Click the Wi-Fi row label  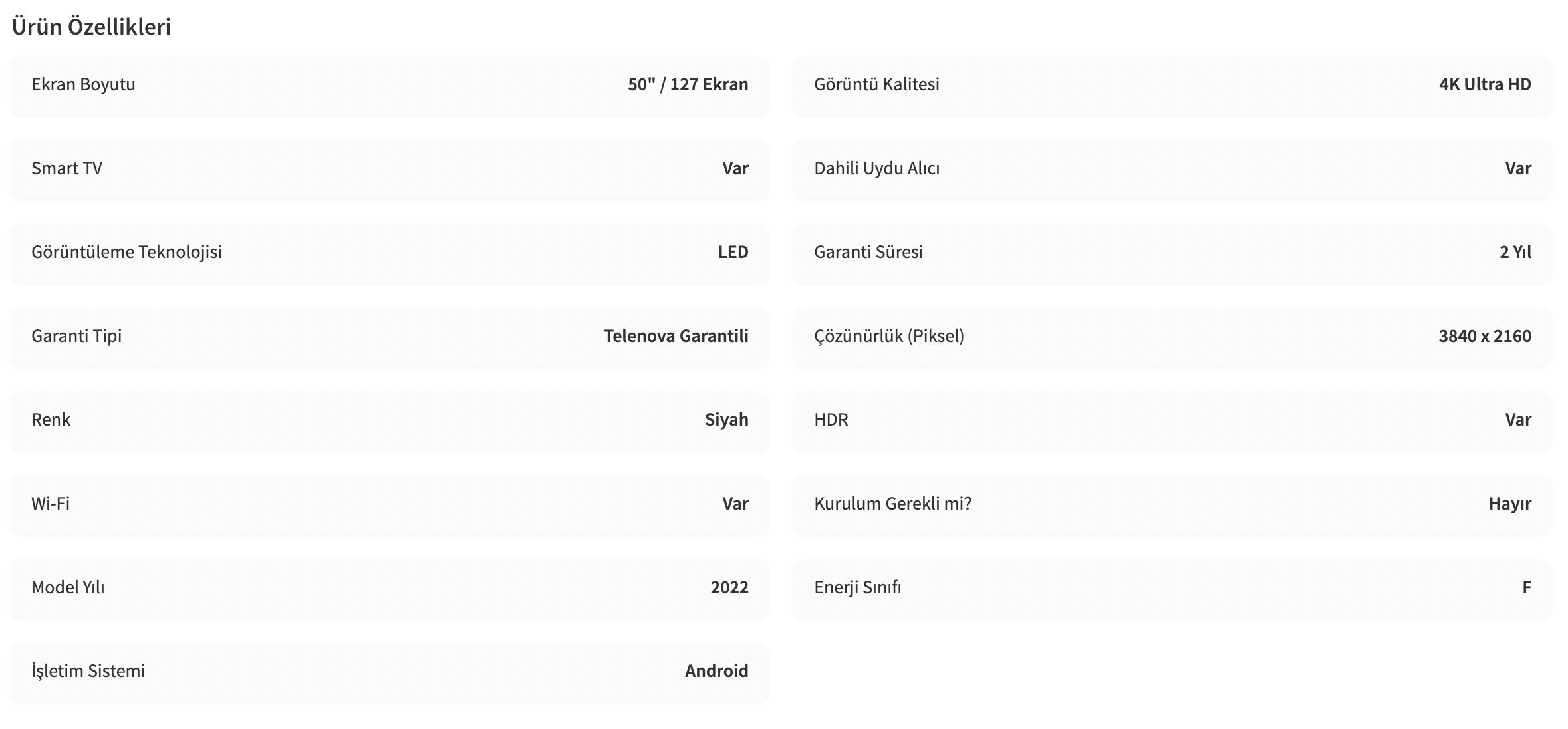coord(51,504)
